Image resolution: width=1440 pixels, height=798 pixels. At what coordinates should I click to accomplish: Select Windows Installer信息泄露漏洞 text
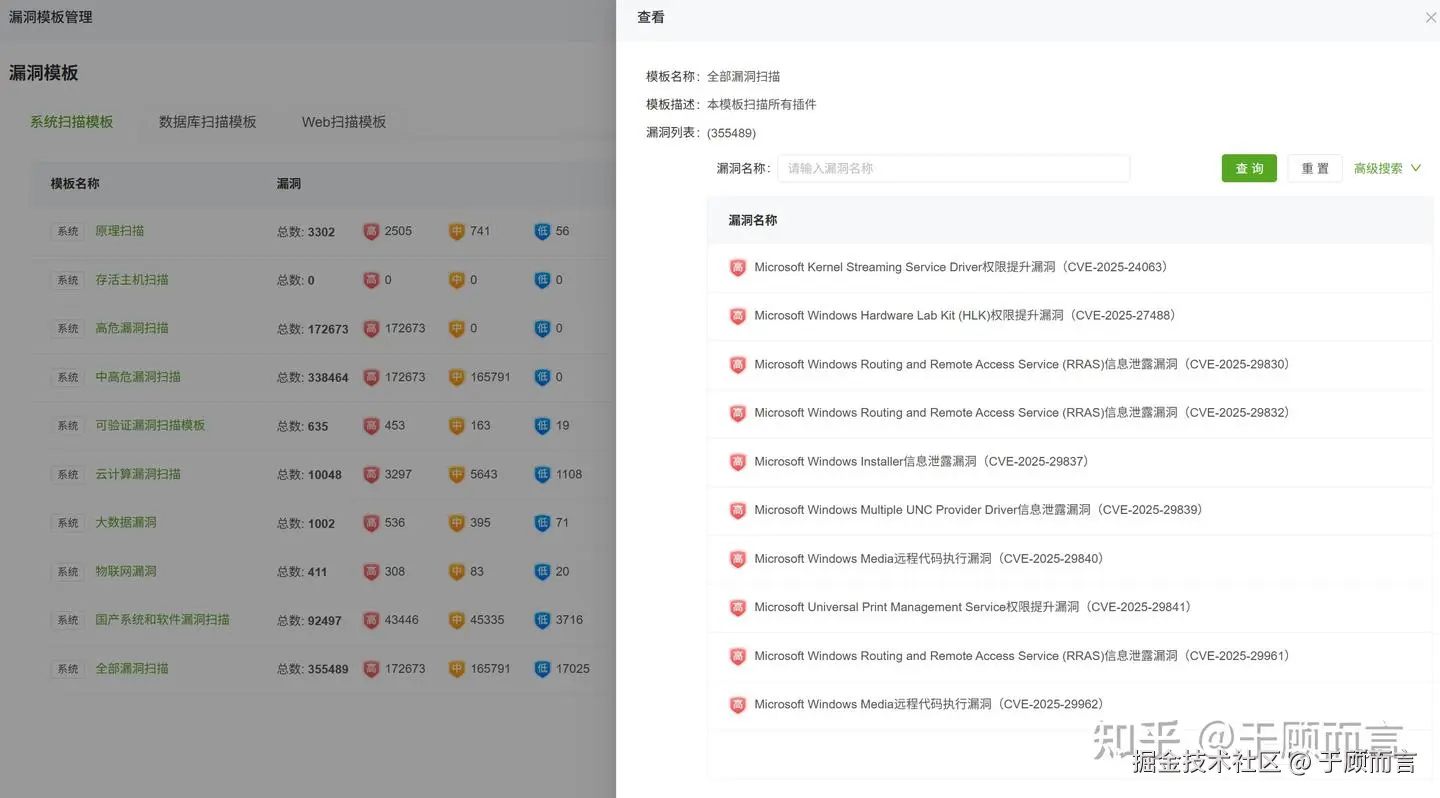(922, 462)
